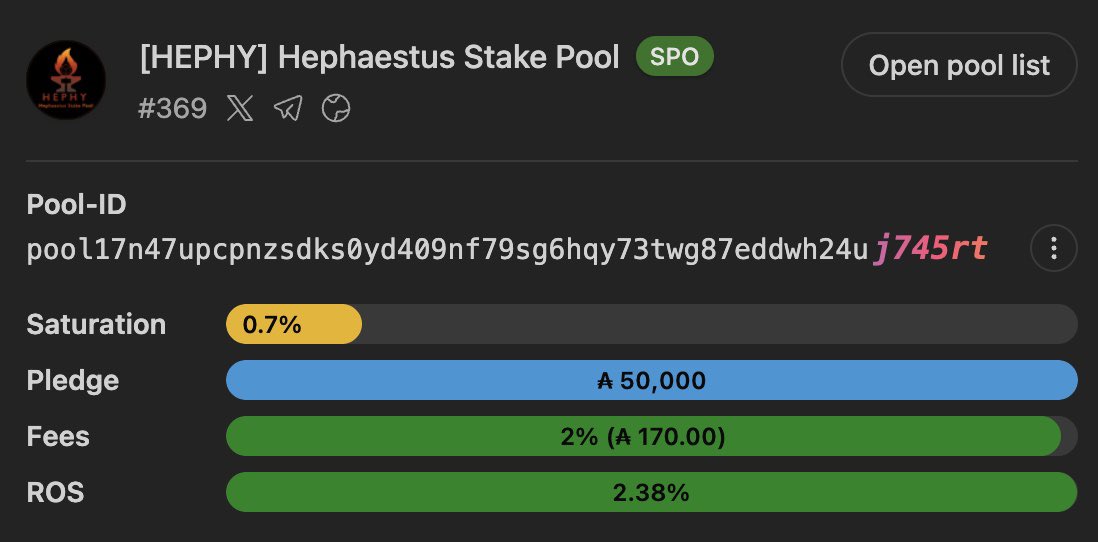Click the green Fees 2% bar
The width and height of the screenshot is (1098, 542).
[x=643, y=436]
